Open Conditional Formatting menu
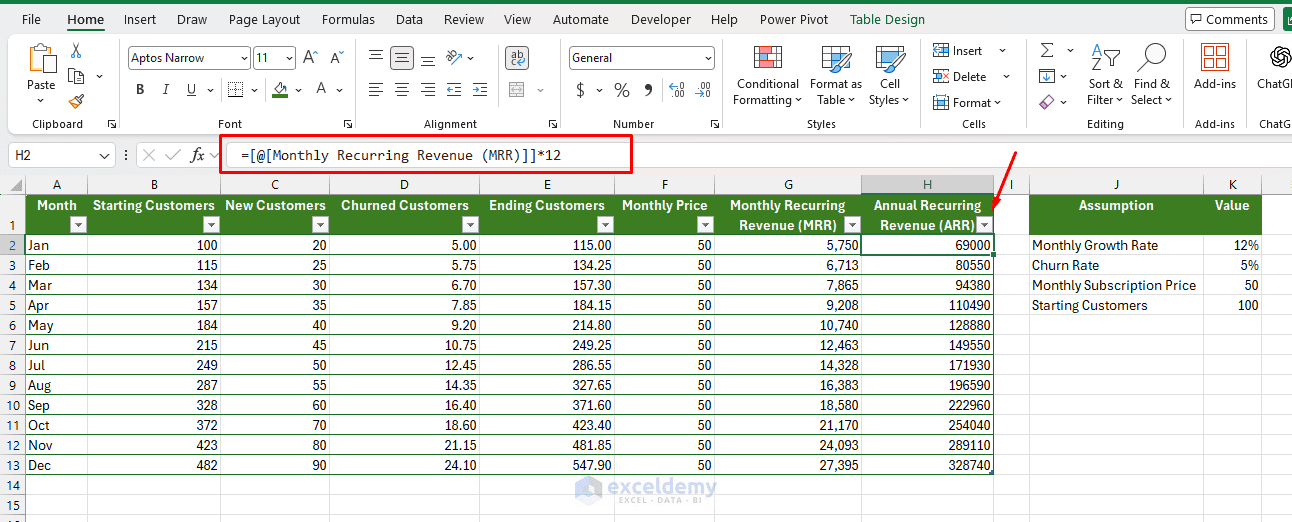The image size is (1292, 522). [x=767, y=76]
